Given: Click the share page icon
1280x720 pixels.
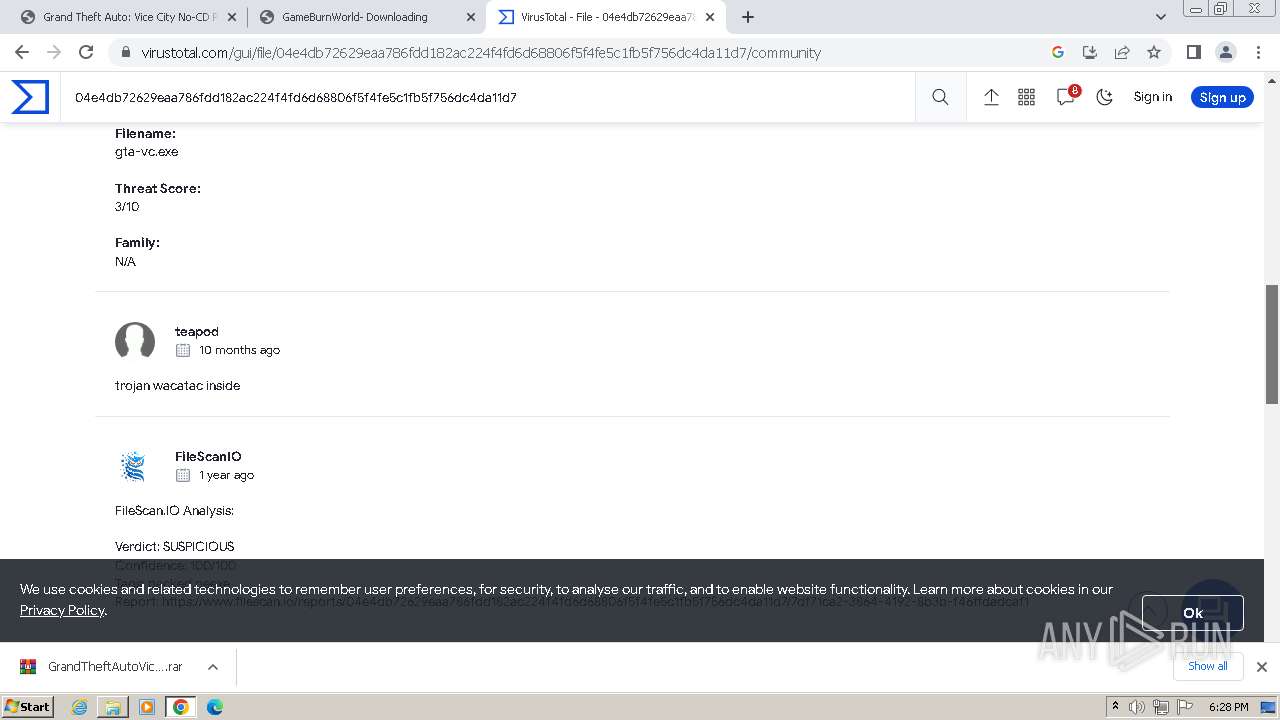Looking at the screenshot, I should click(1122, 52).
